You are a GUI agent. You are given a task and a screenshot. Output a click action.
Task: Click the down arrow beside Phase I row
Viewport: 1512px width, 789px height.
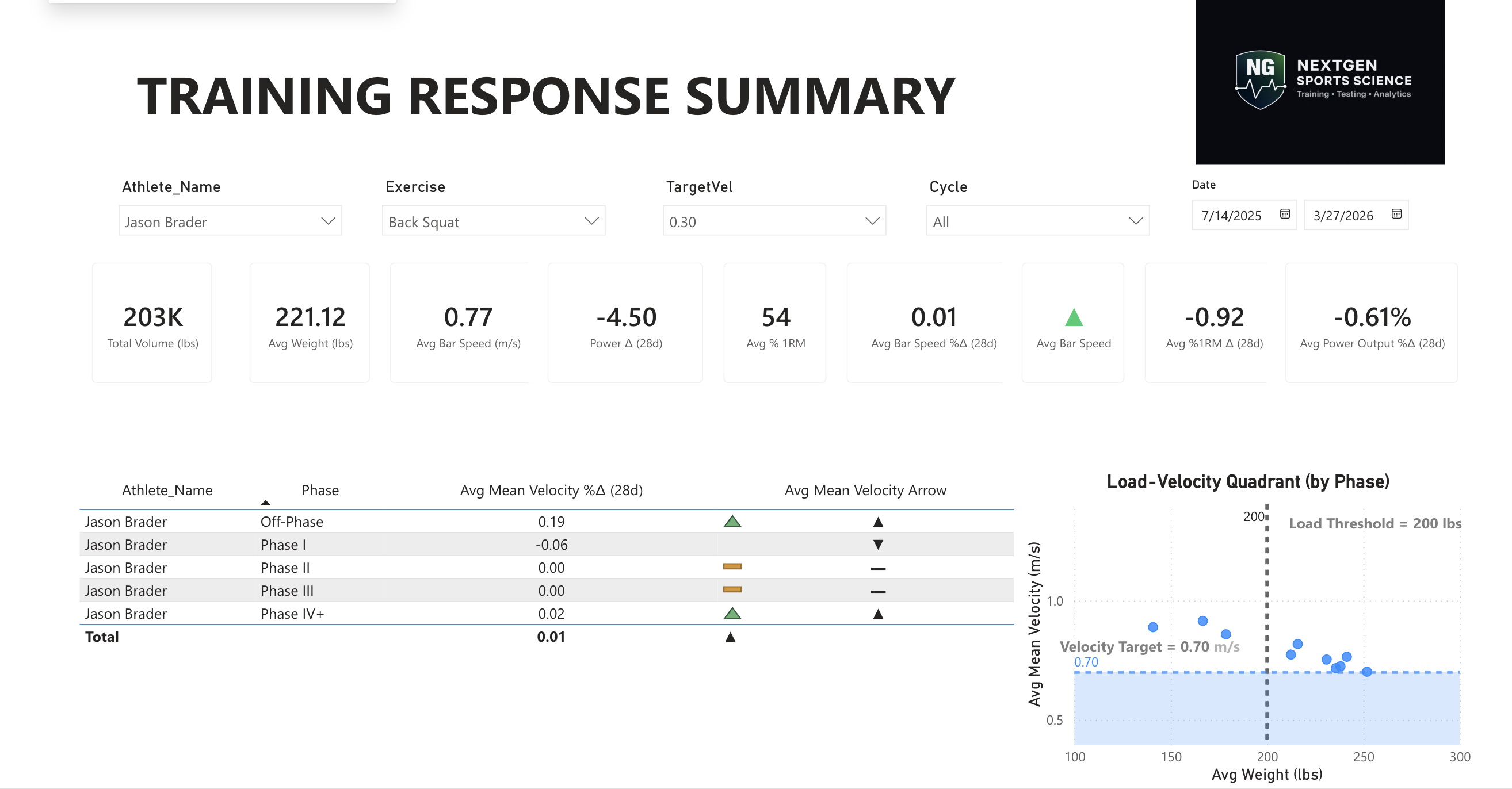[877, 545]
